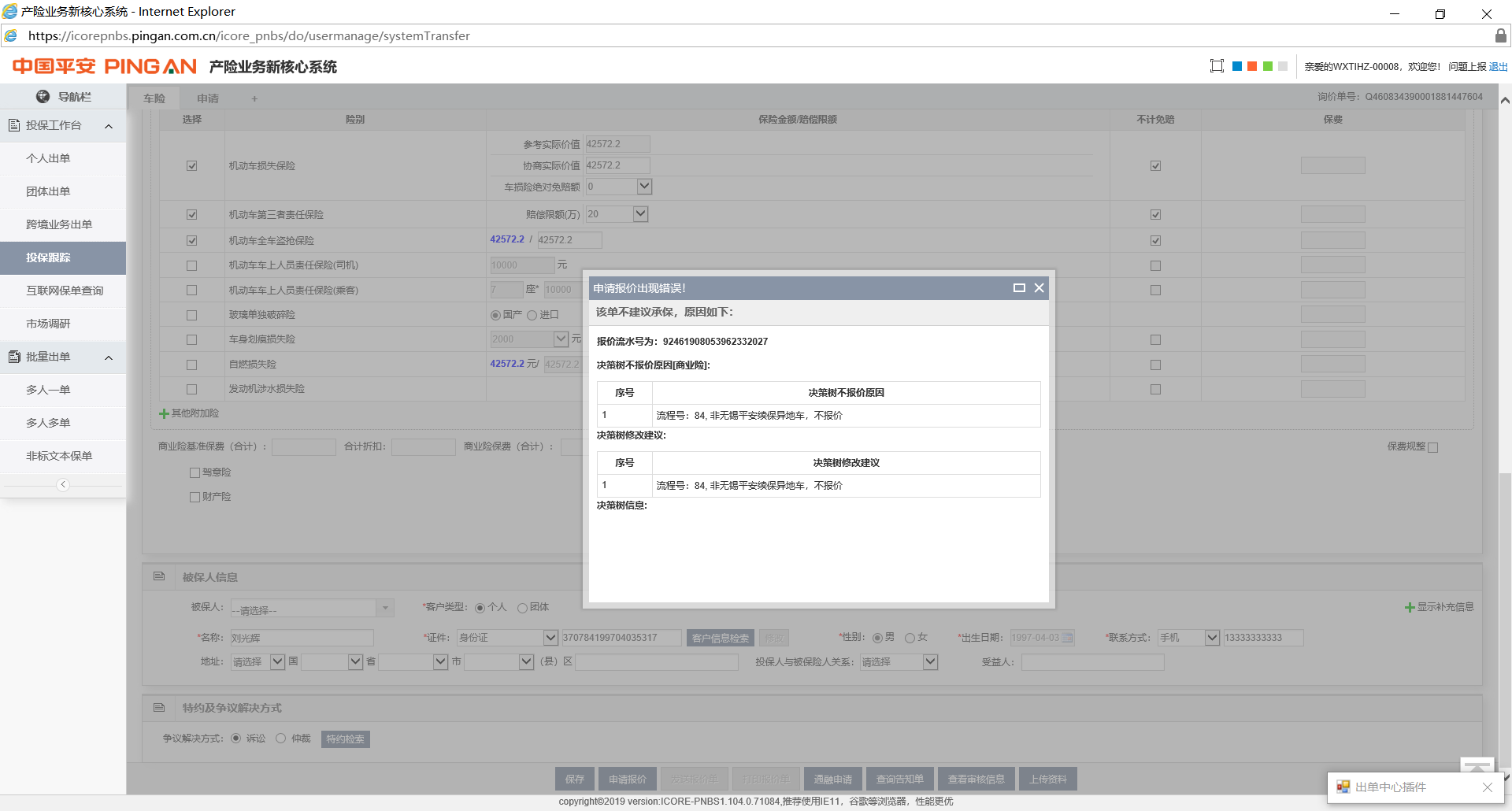Click the 退出 logout link

pos(1498,67)
